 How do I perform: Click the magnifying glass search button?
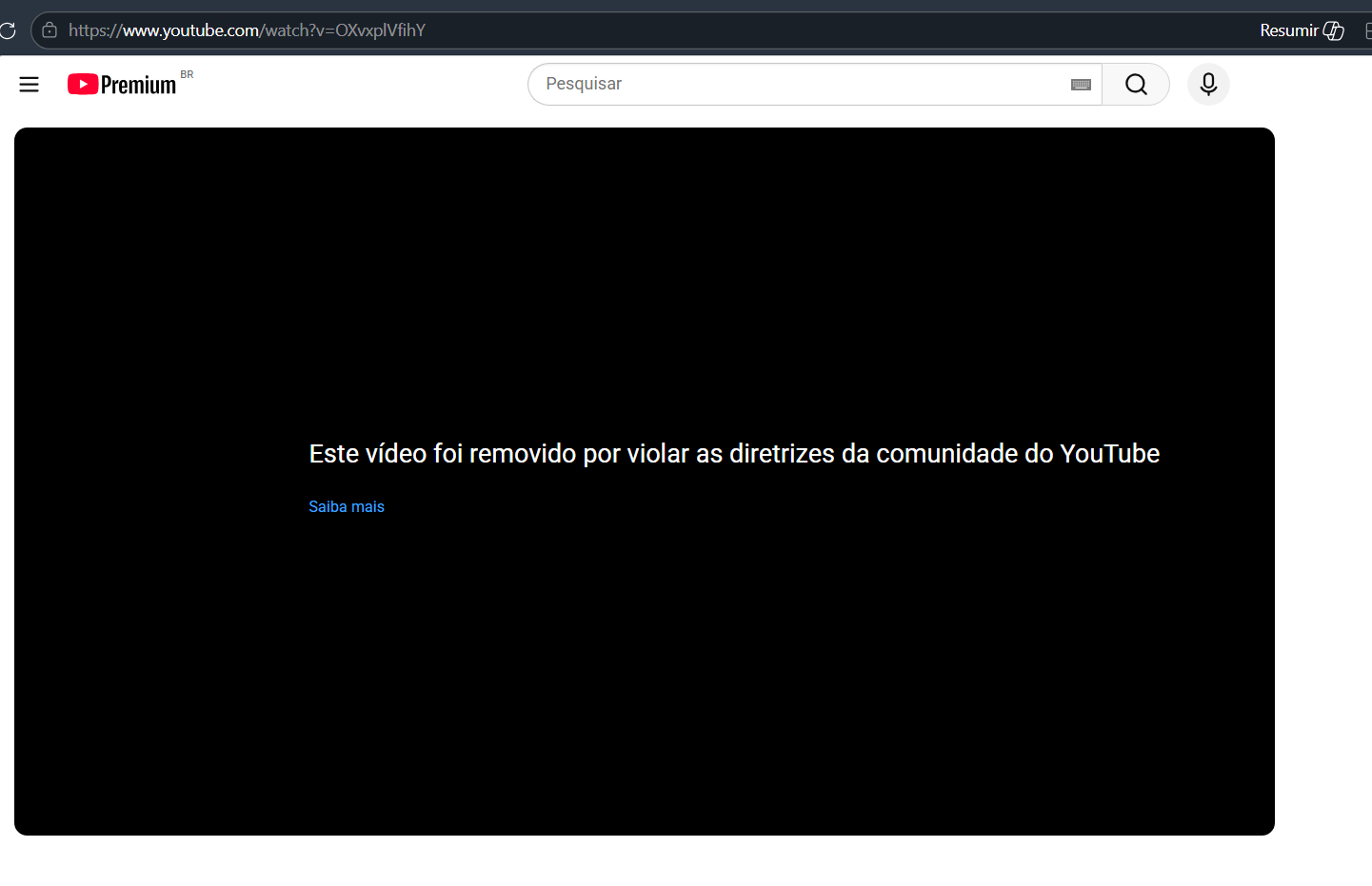click(x=1136, y=84)
